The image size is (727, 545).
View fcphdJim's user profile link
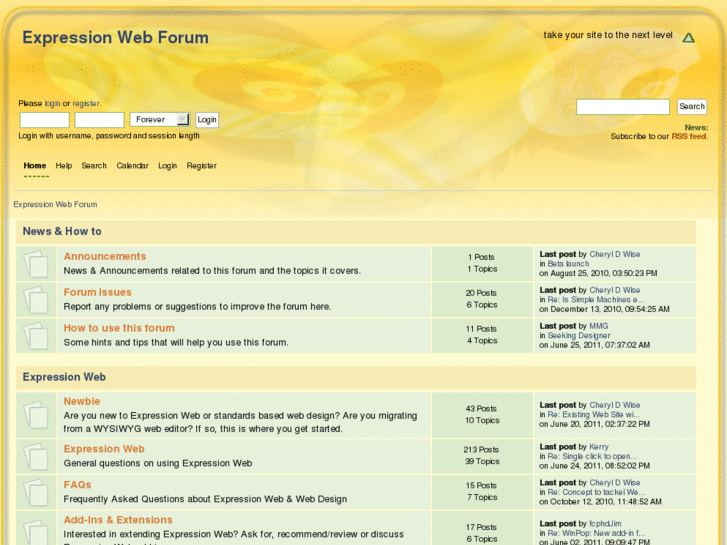point(605,524)
